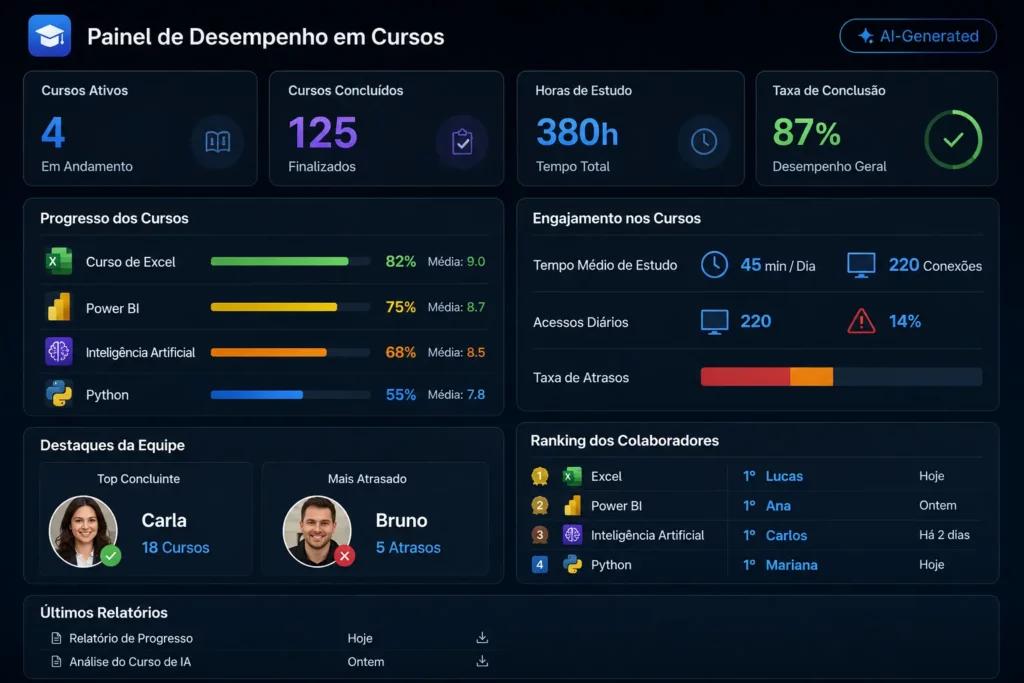
Task: Click the clipboard check icon in Cursos Concluídos
Action: coord(462,141)
